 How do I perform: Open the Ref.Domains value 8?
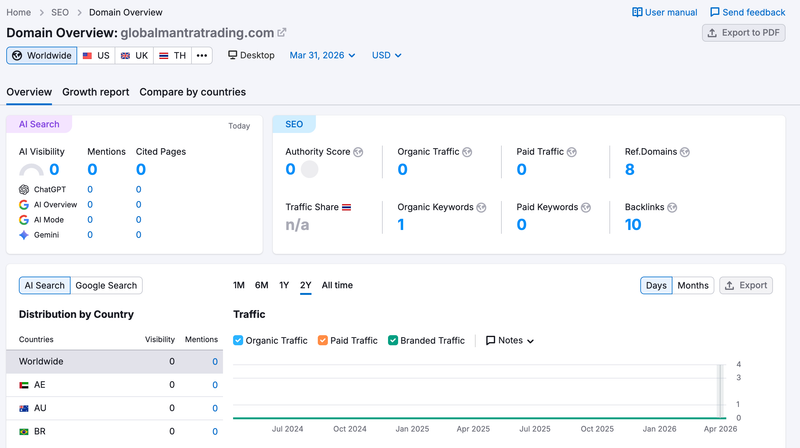coord(630,169)
